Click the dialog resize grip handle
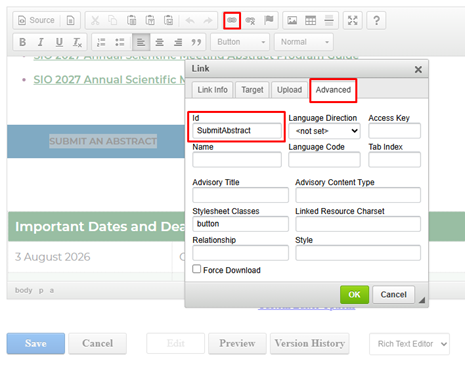Screen dimensions: 465x365 pyautogui.click(x=422, y=300)
